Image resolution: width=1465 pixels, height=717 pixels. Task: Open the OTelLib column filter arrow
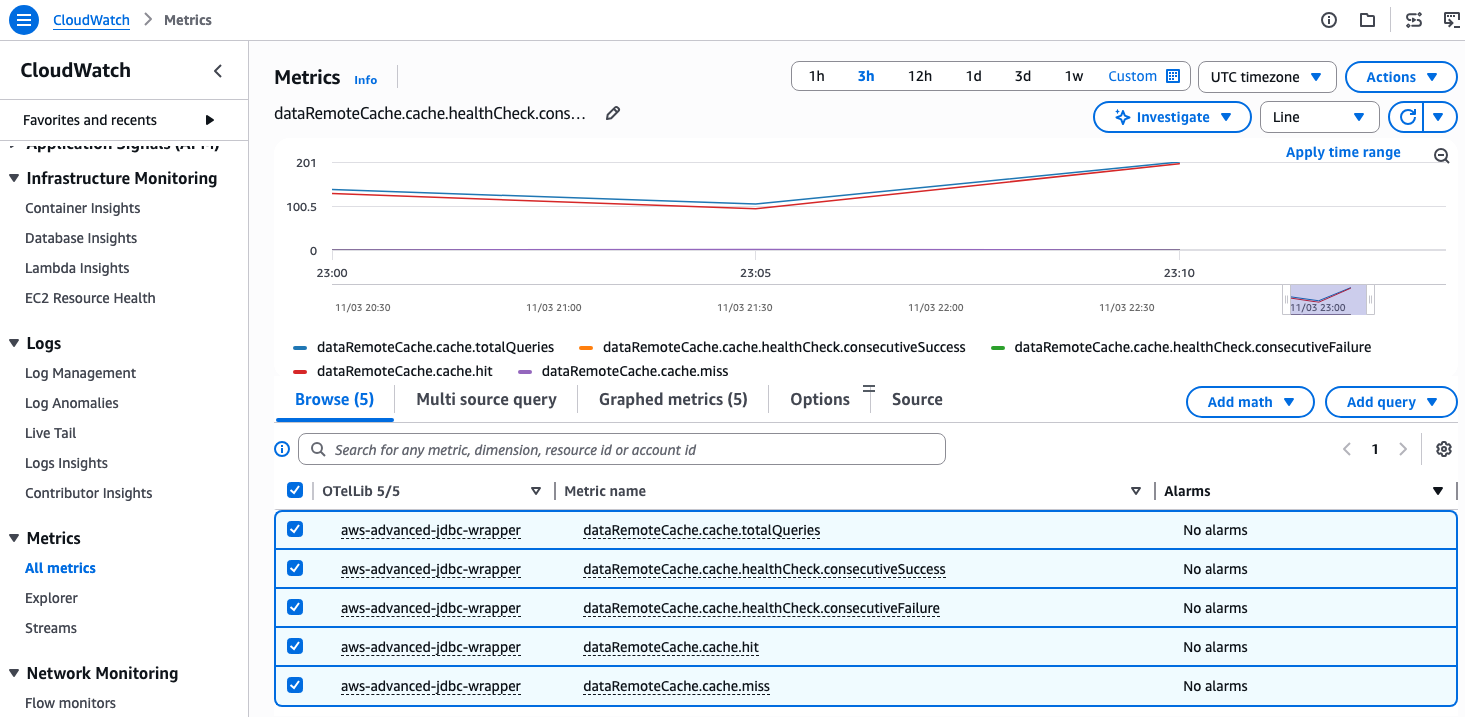(536, 491)
